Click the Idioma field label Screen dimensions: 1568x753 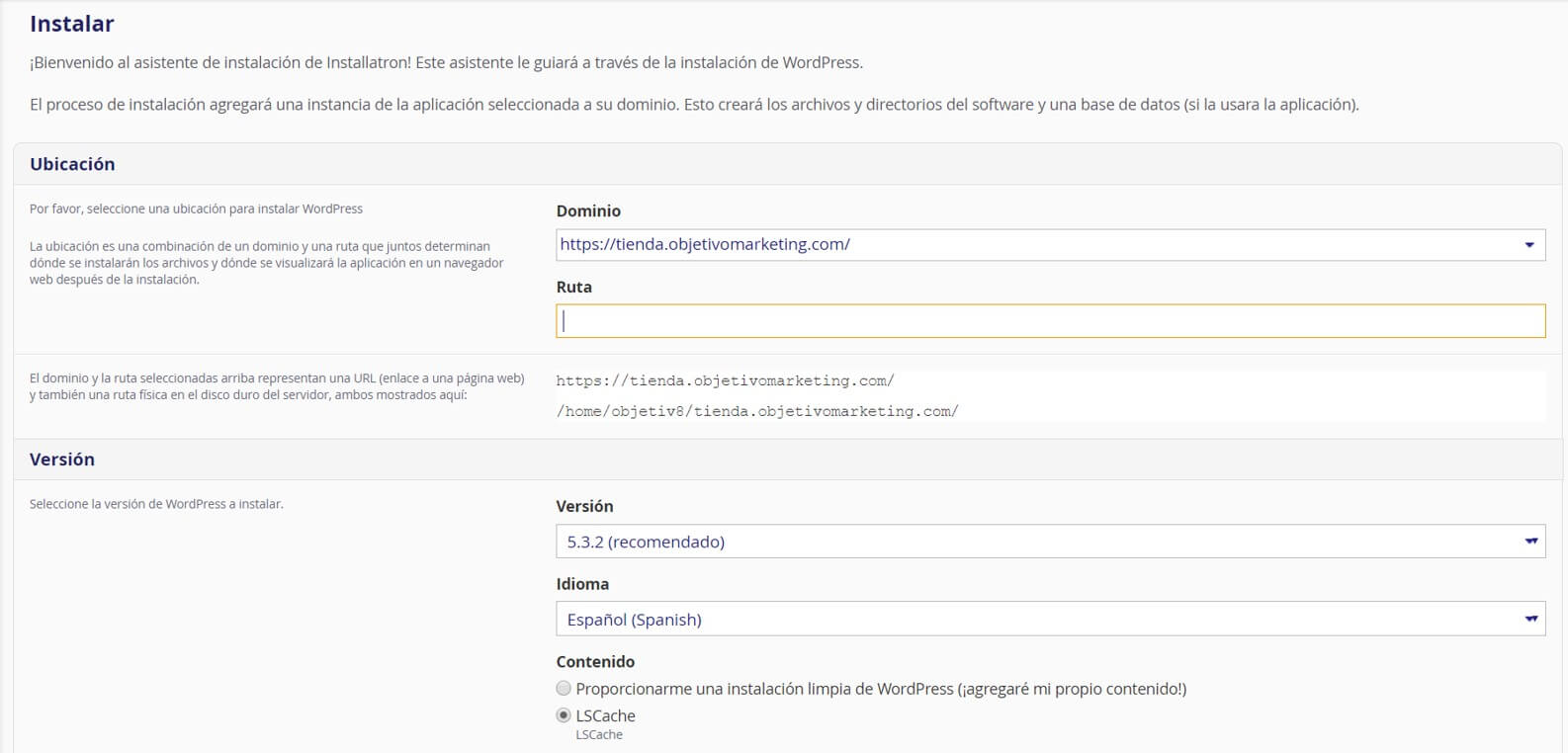tap(582, 584)
